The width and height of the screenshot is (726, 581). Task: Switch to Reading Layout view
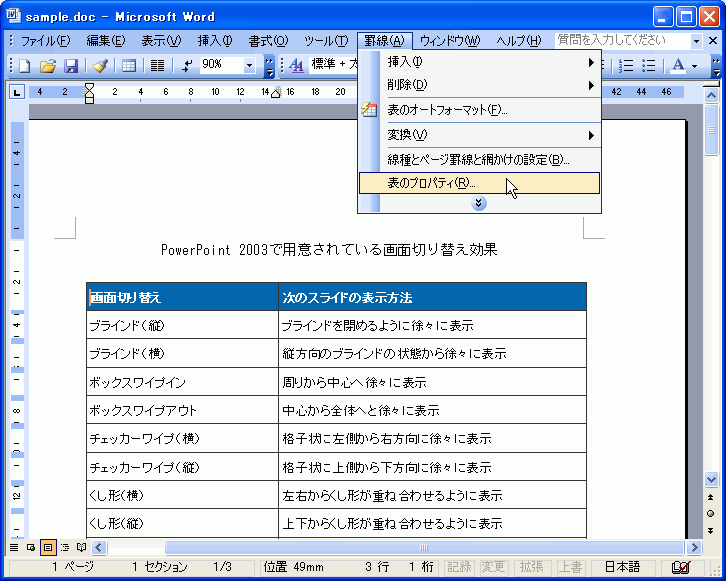coord(81,548)
